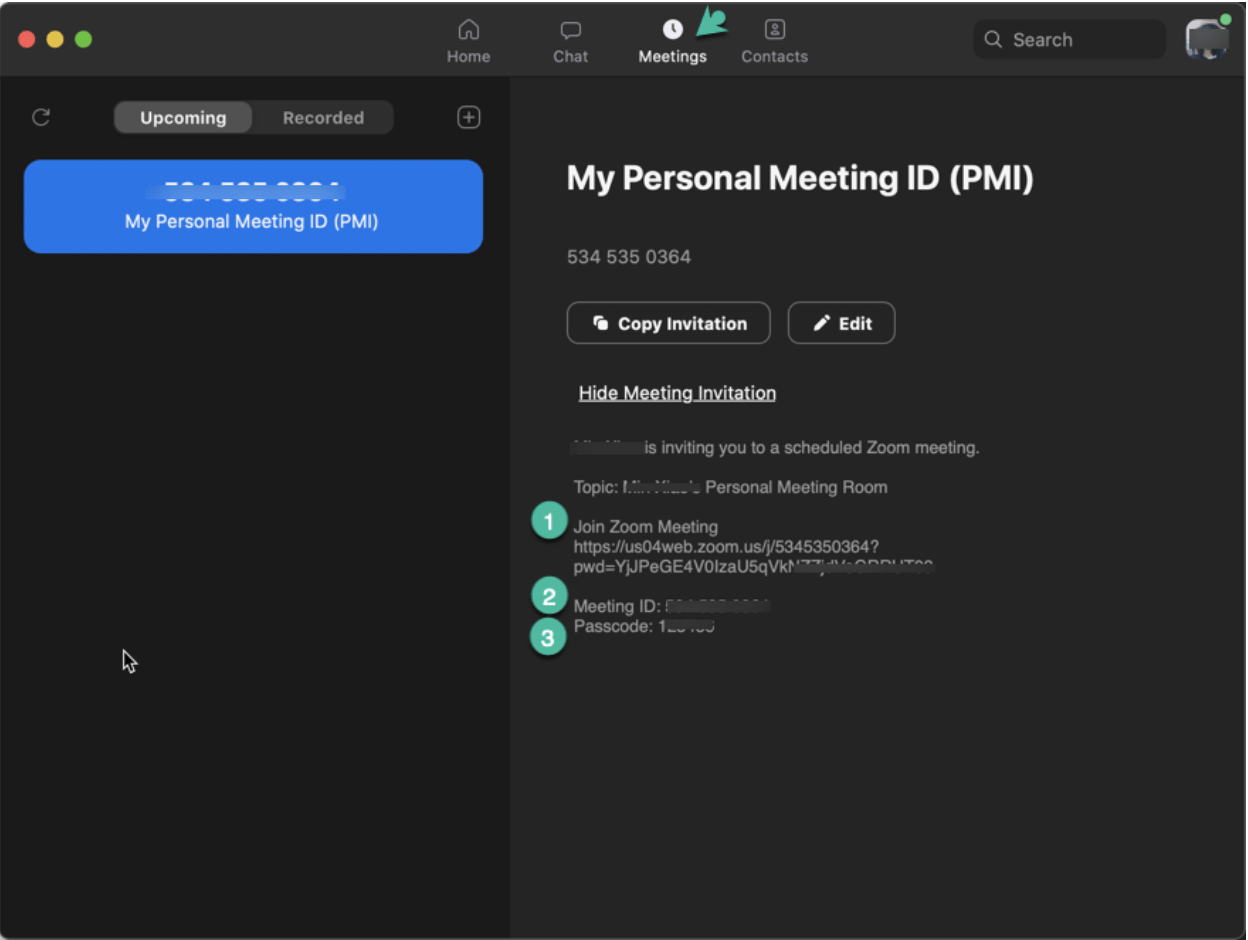Image resolution: width=1248 pixels, height=940 pixels.
Task: Open the Contacts icon
Action: tap(774, 30)
